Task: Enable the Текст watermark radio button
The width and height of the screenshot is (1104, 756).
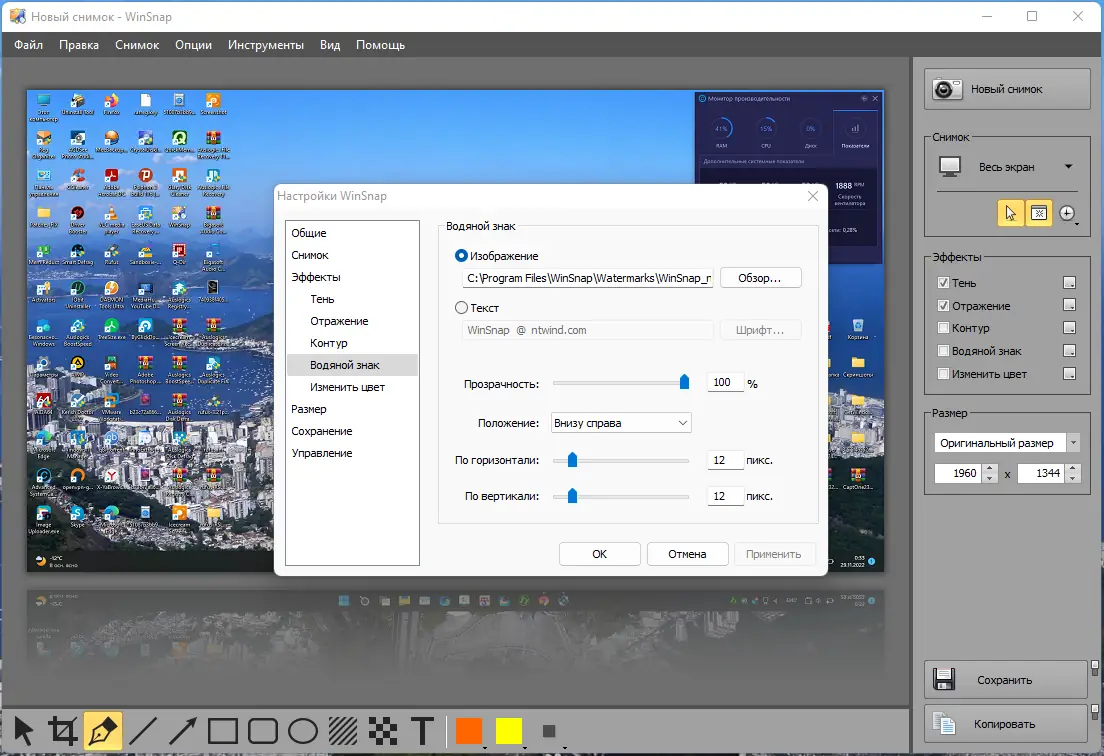Action: (x=461, y=308)
